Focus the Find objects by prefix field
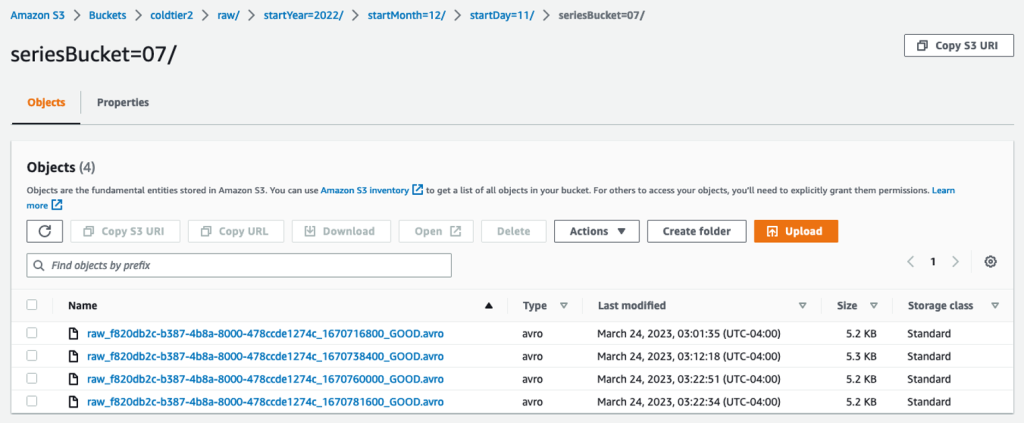Viewport: 1024px width, 423px height. (x=239, y=266)
